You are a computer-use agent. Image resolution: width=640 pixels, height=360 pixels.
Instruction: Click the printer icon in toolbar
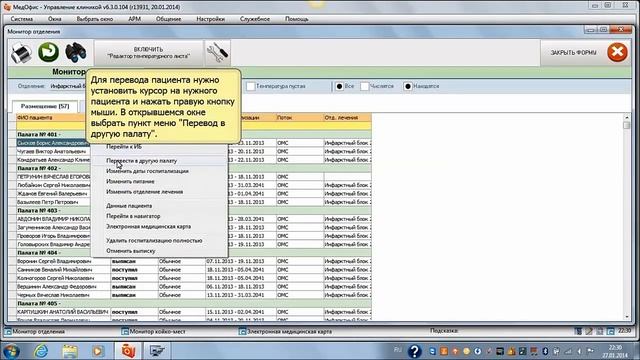[21, 53]
